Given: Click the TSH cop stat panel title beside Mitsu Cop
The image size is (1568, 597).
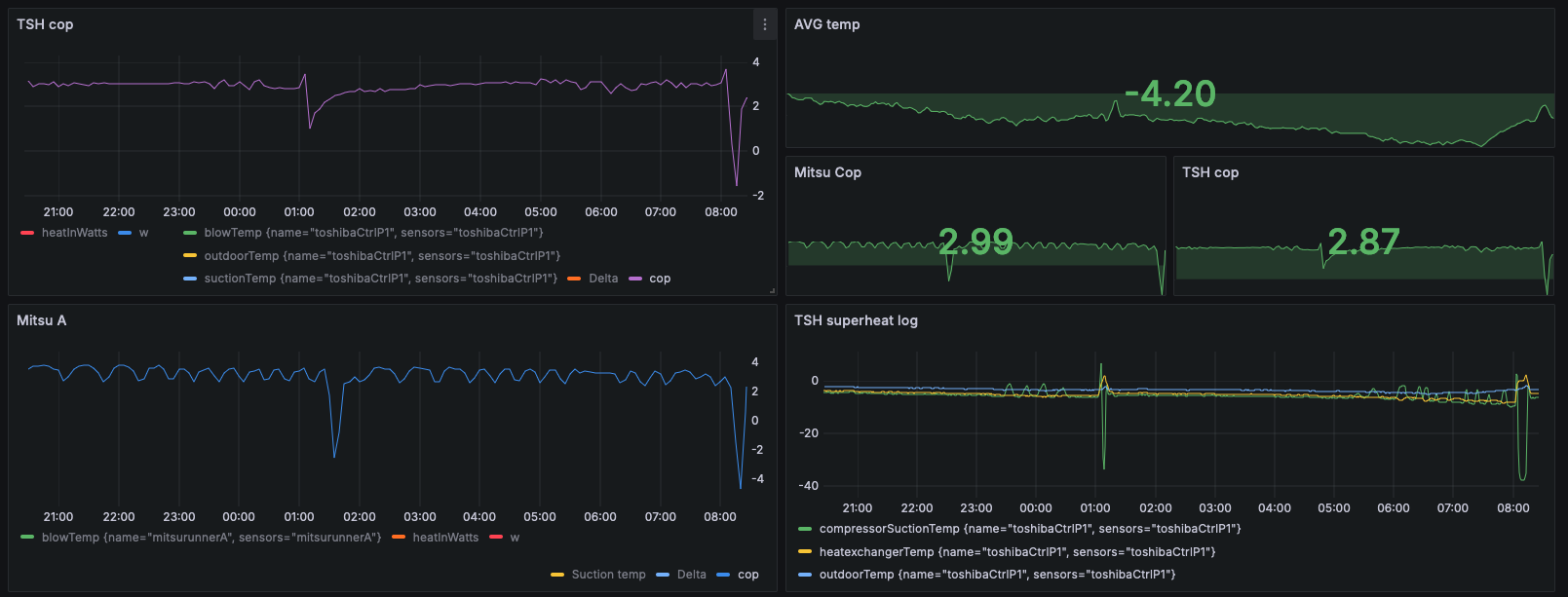Looking at the screenshot, I should coord(1210,172).
